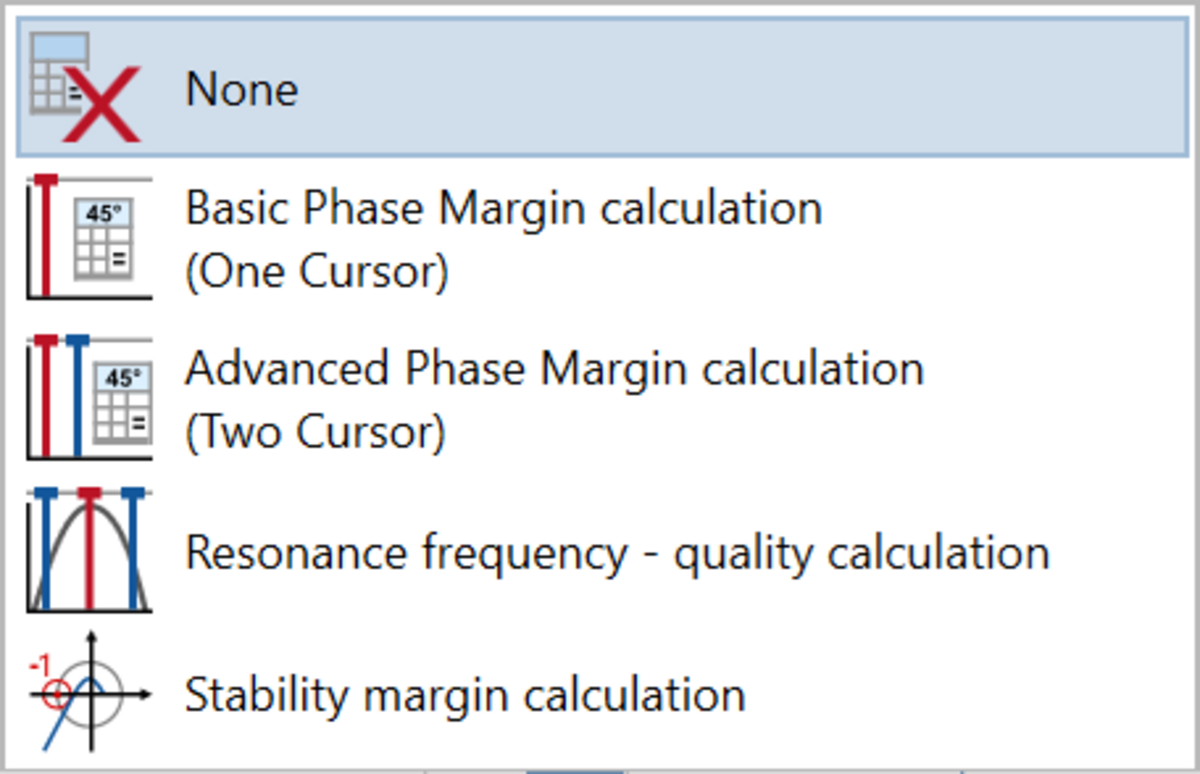Click the calculator with red X icon

[x=85, y=88]
